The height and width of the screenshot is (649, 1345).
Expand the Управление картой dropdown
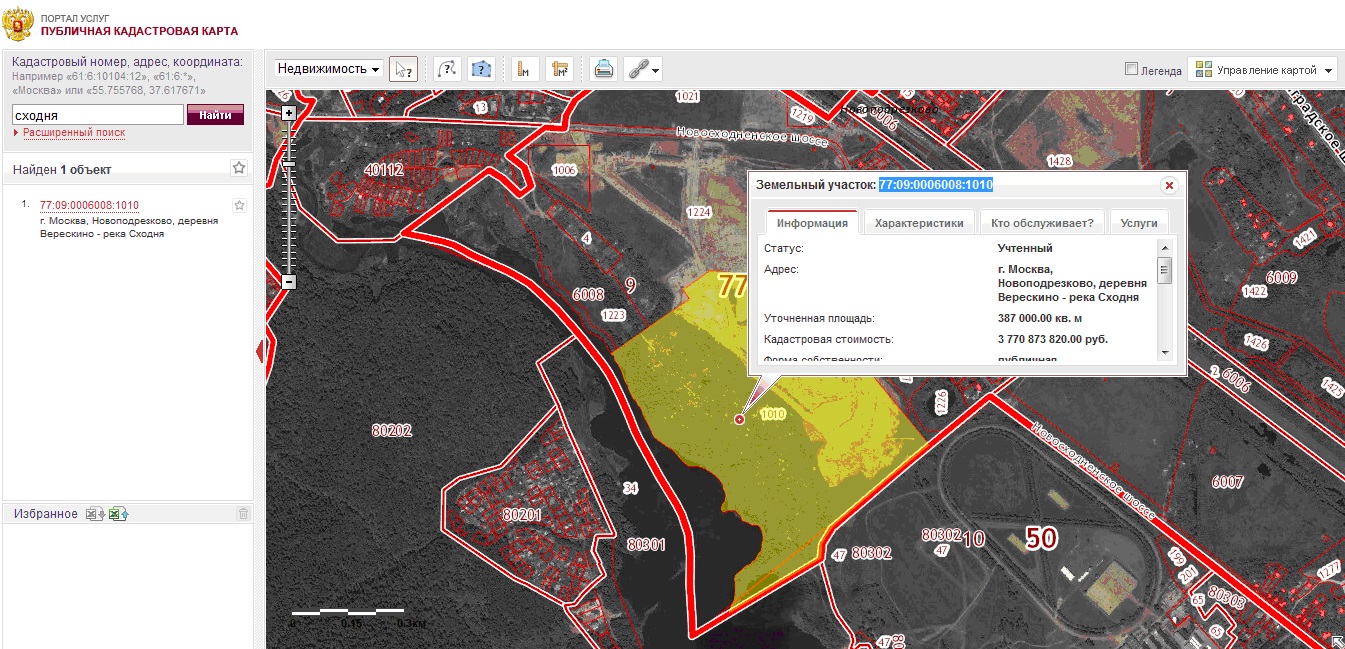[1263, 69]
